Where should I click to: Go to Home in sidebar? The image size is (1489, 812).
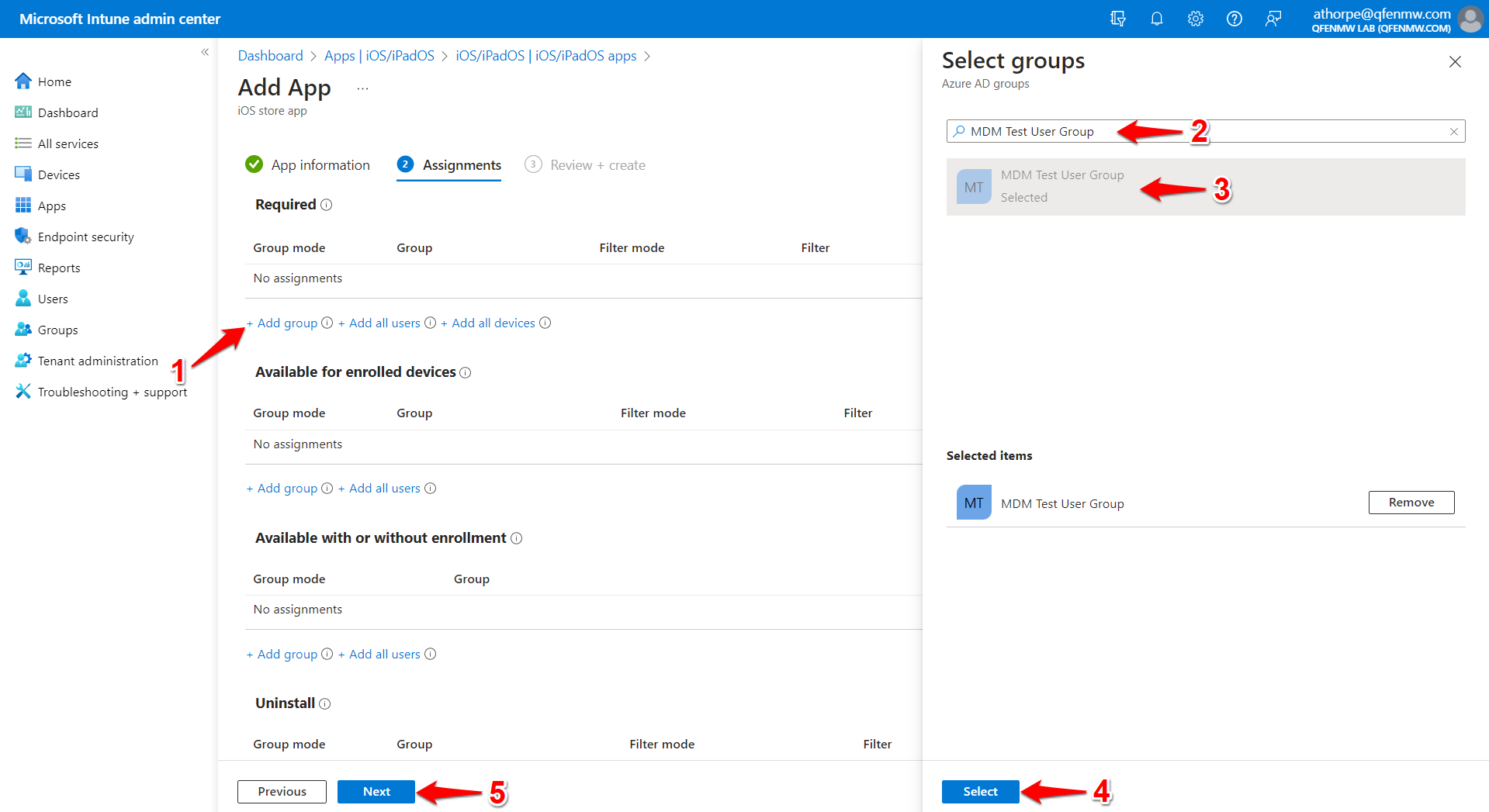[x=54, y=81]
